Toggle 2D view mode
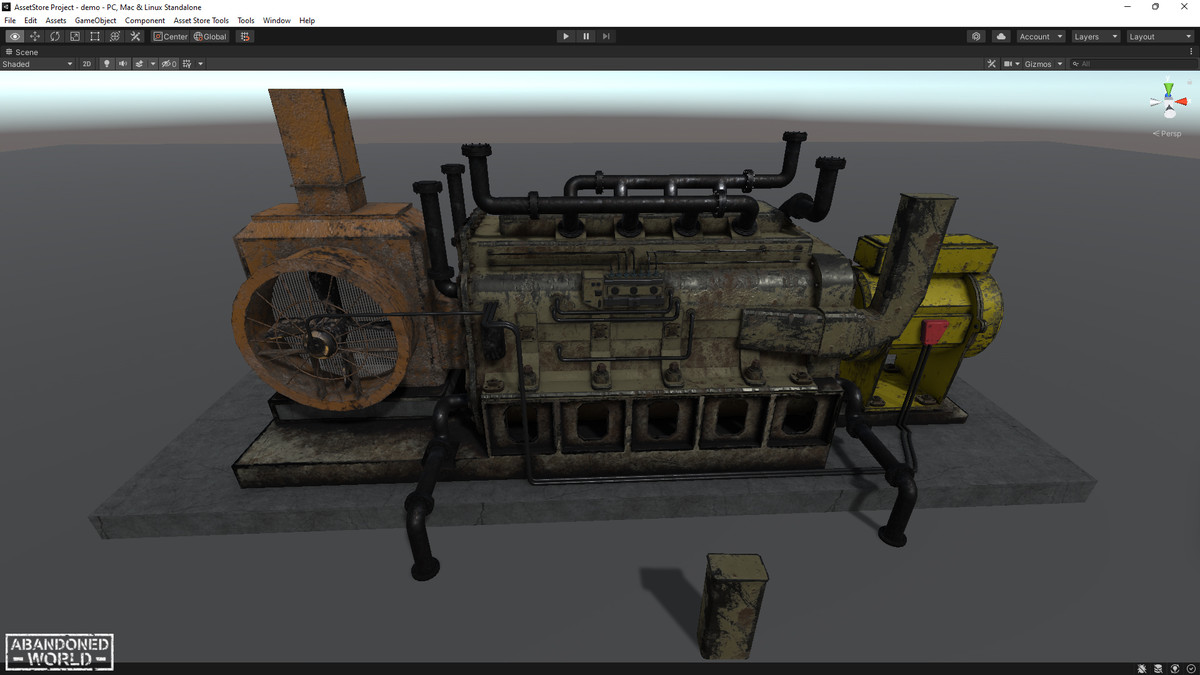Image resolution: width=1200 pixels, height=675 pixels. [x=87, y=64]
